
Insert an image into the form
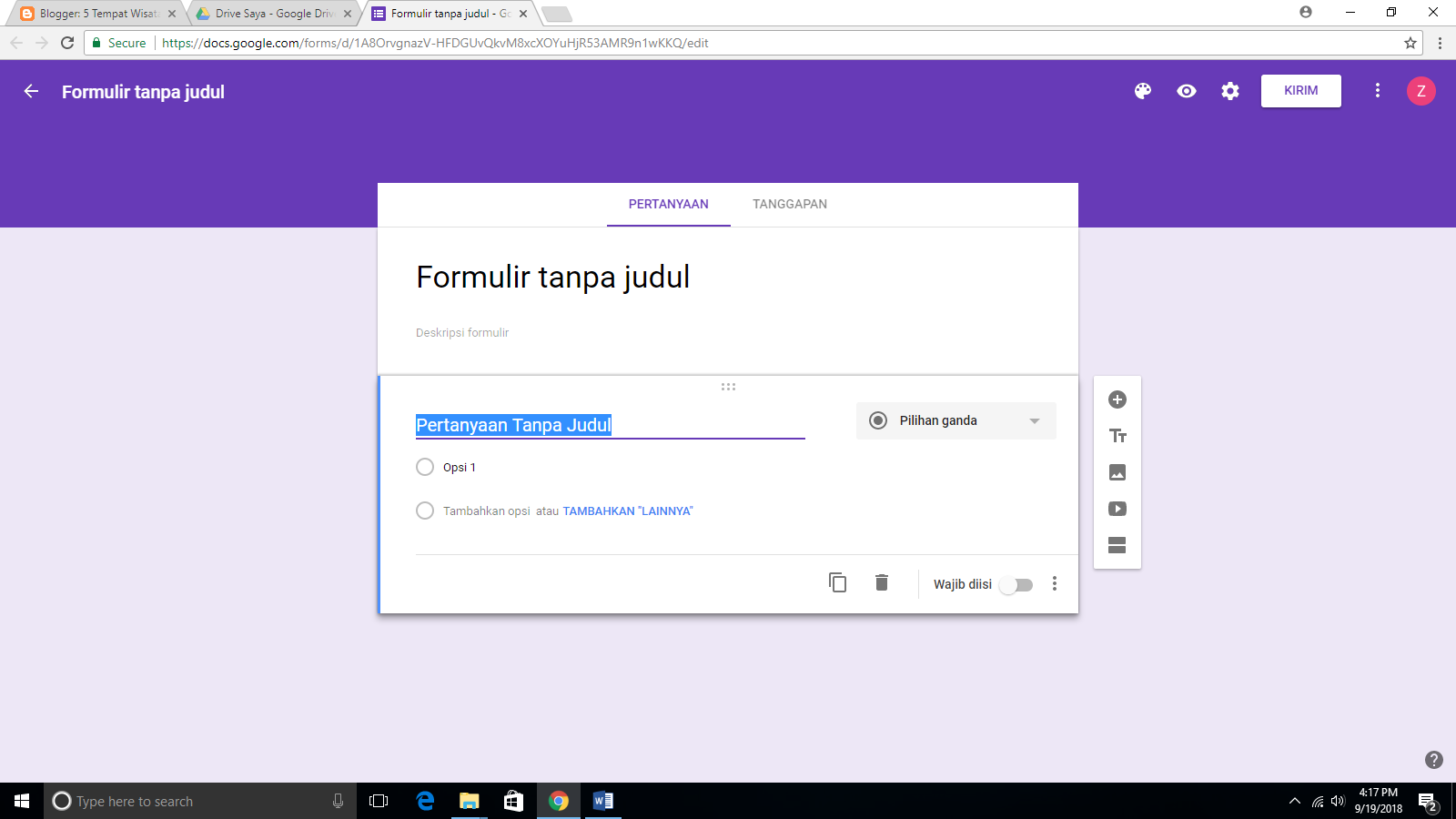point(1117,472)
